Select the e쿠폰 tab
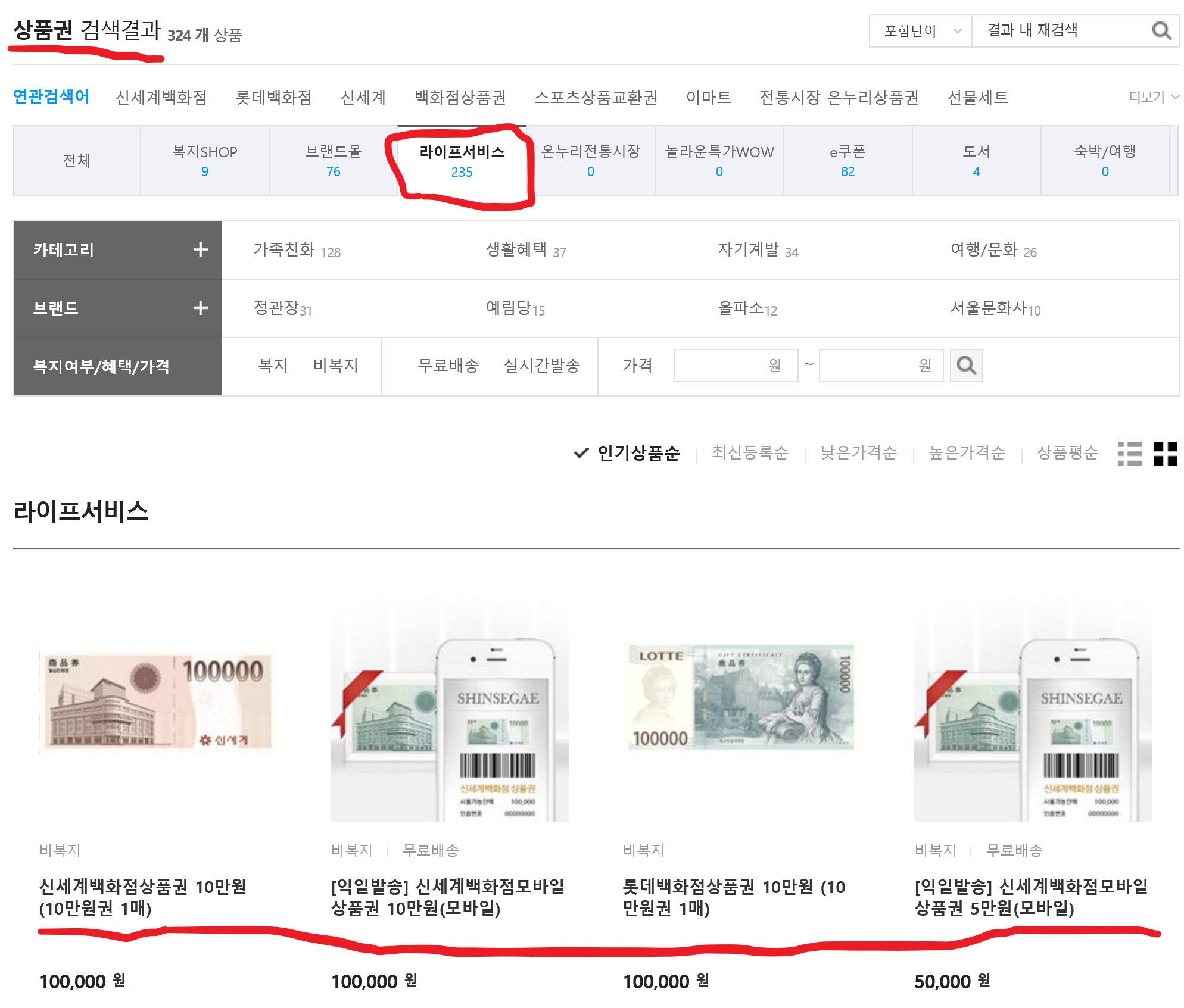 tap(848, 161)
